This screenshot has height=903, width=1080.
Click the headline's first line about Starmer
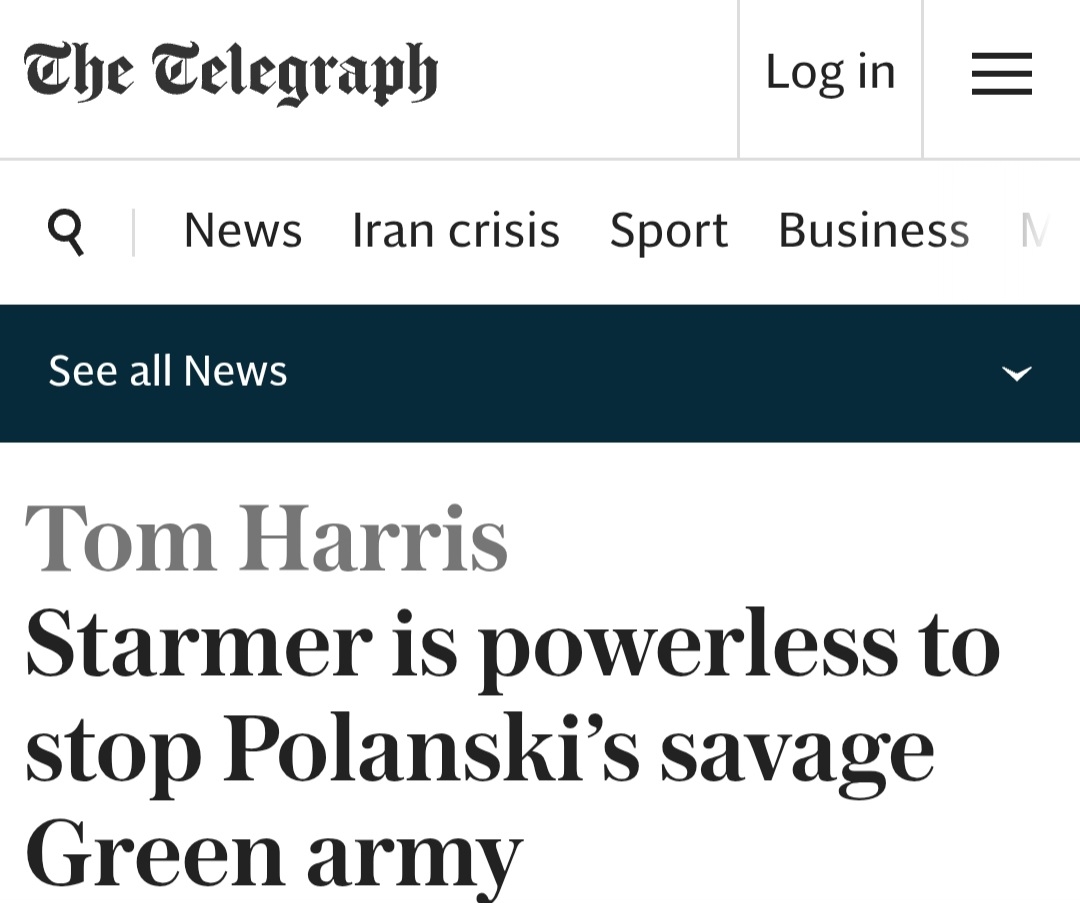512,646
